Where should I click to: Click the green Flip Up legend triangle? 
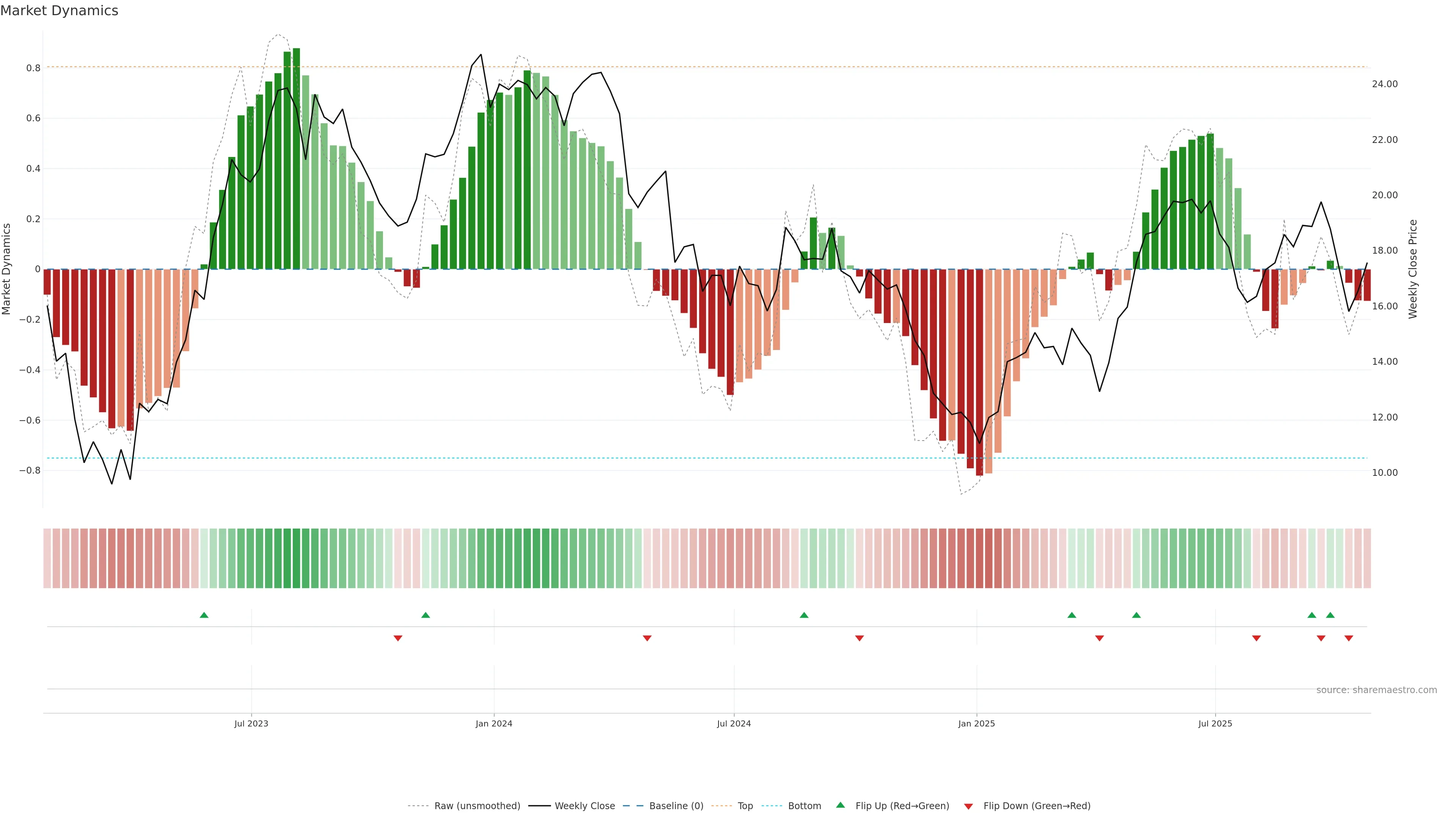tap(841, 805)
